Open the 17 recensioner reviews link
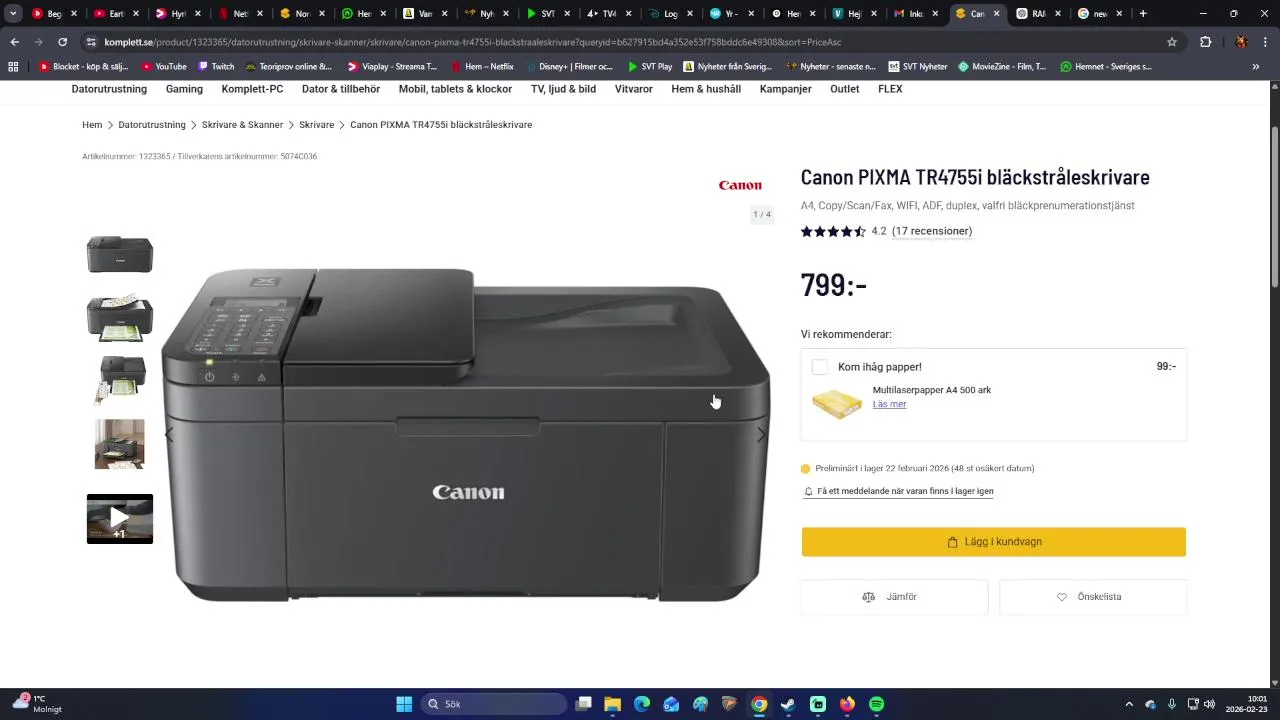Image resolution: width=1280 pixels, height=720 pixels. coord(932,231)
